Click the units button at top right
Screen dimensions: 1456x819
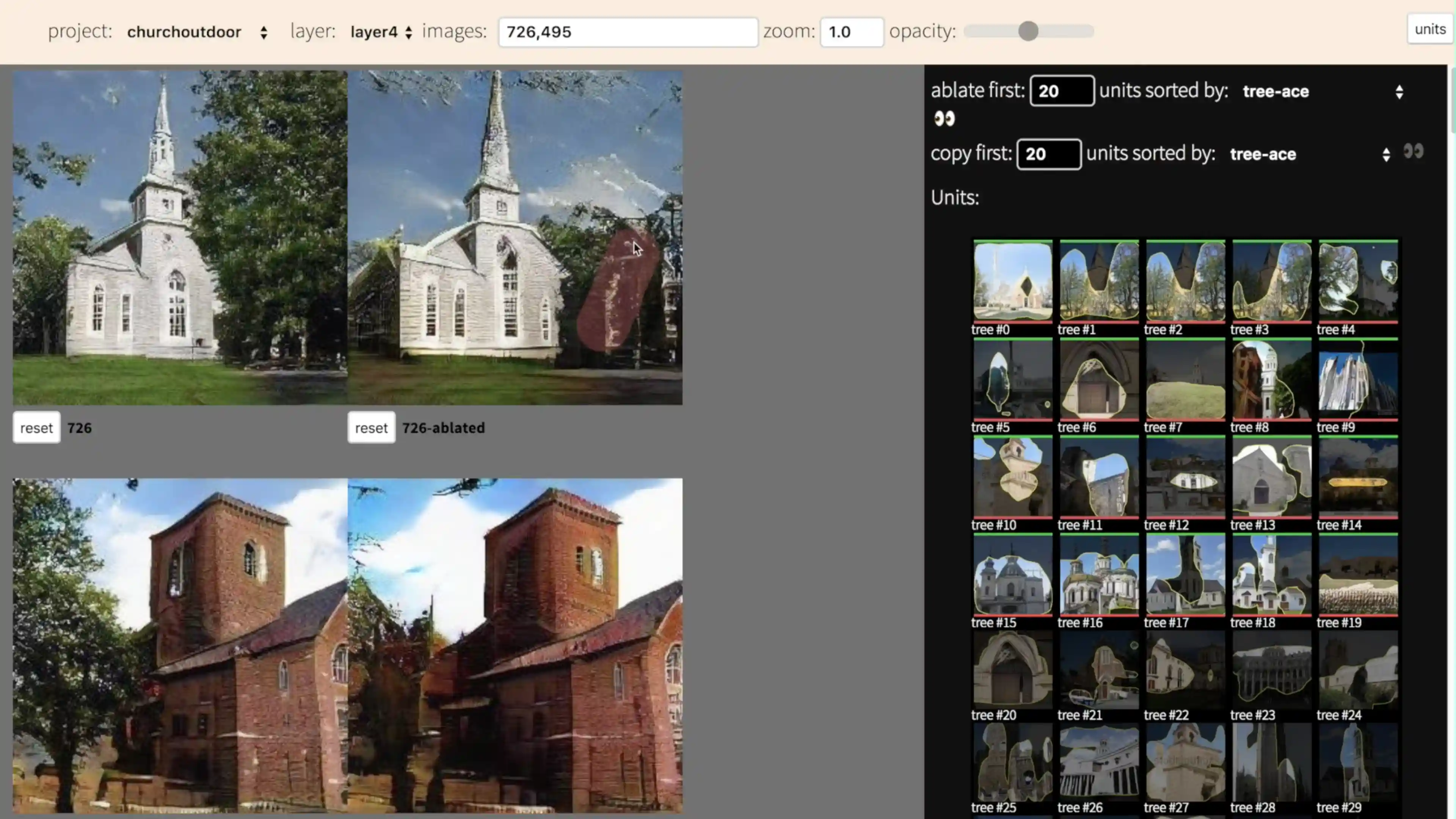coord(1429,30)
